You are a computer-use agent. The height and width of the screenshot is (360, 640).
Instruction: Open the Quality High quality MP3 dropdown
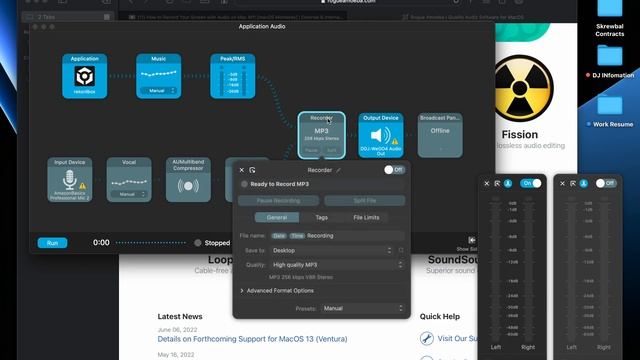[337, 265]
